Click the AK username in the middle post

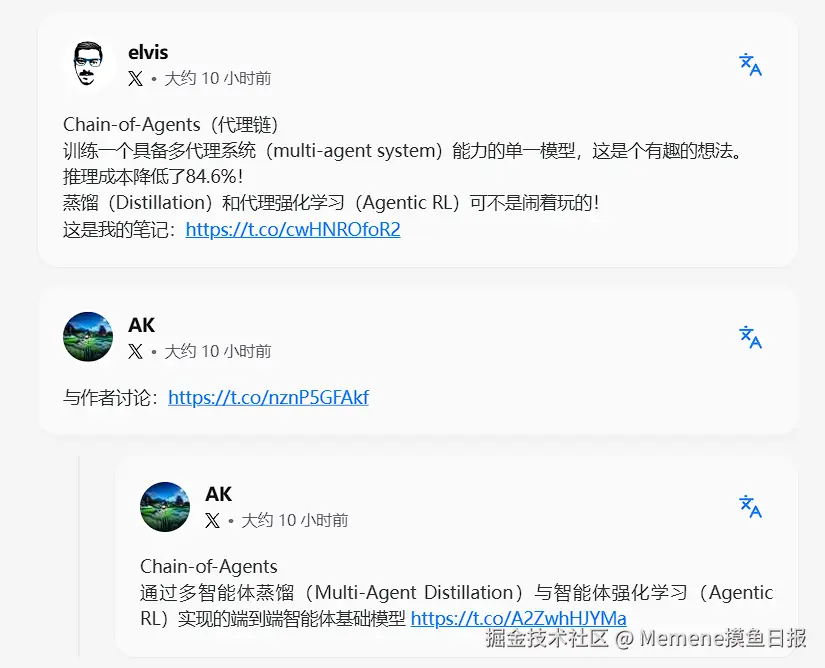pos(142,325)
